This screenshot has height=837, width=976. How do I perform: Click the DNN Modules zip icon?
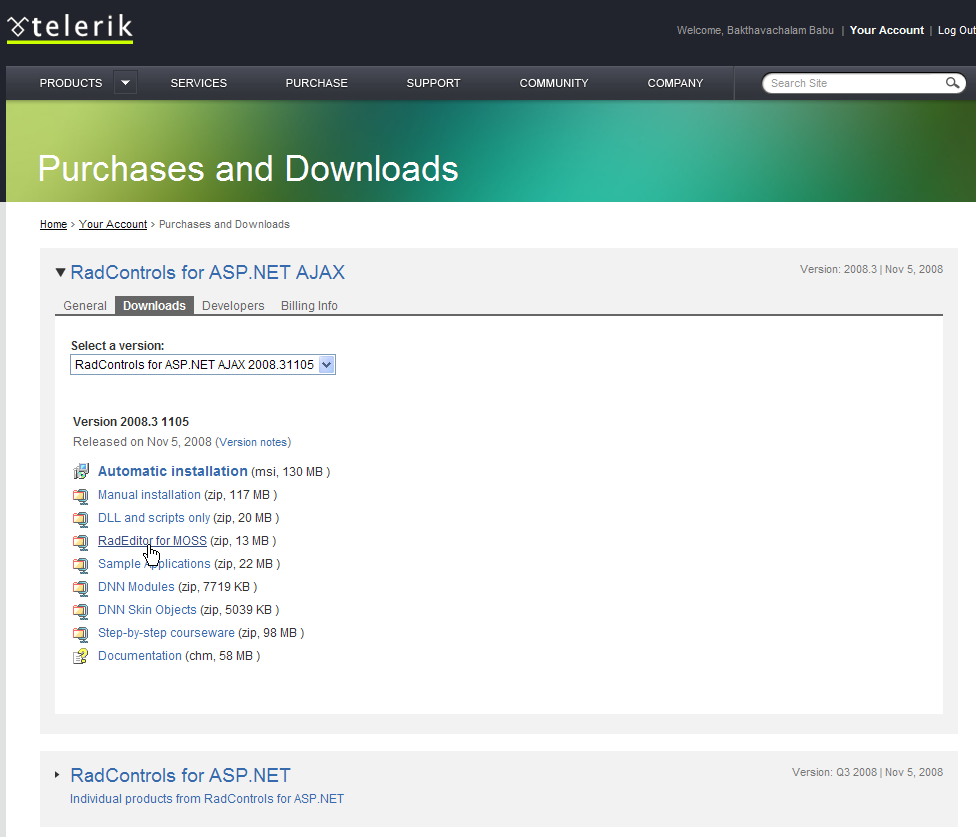pos(81,587)
